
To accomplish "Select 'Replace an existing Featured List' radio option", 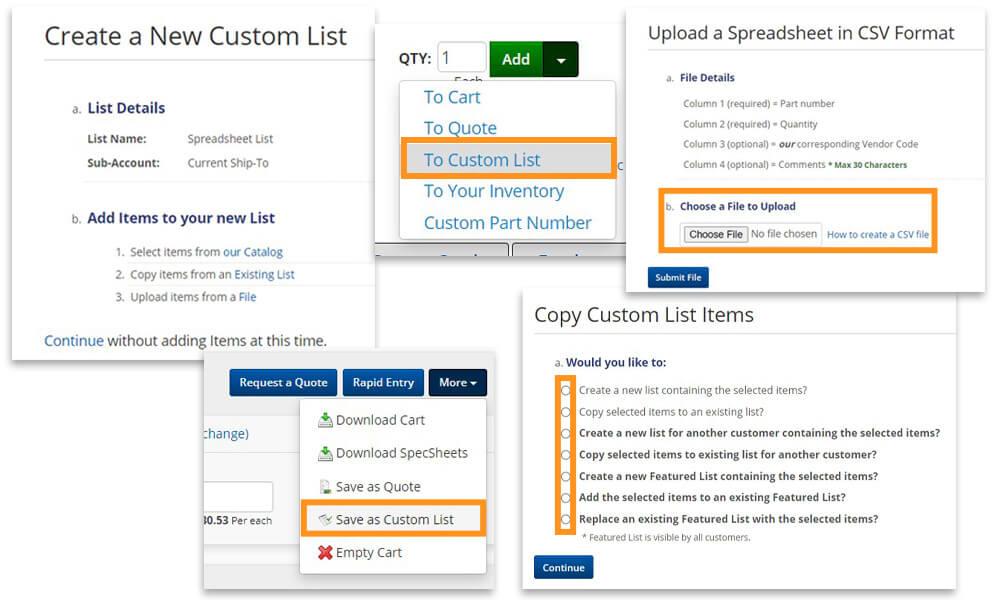I will (565, 519).
